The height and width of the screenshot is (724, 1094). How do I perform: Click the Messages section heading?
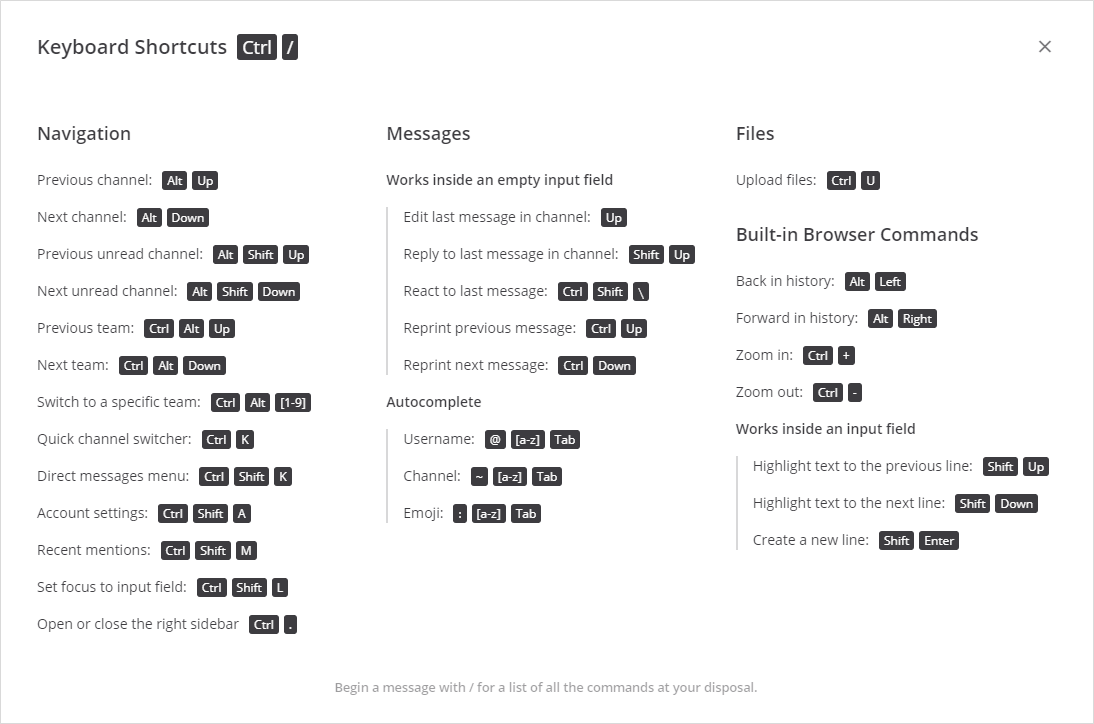tap(428, 134)
